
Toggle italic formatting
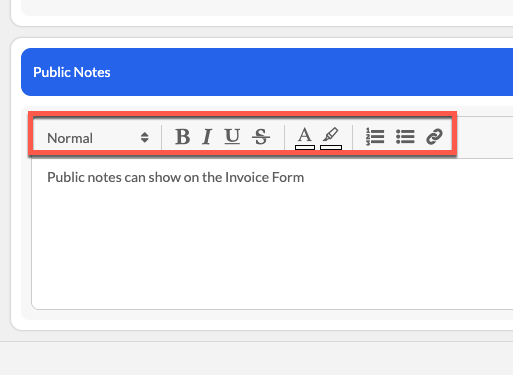coord(207,137)
